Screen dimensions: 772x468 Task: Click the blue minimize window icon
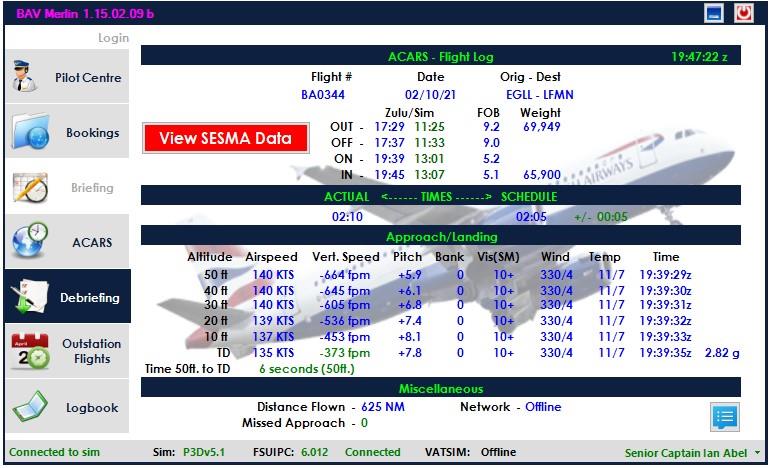pyautogui.click(x=713, y=13)
